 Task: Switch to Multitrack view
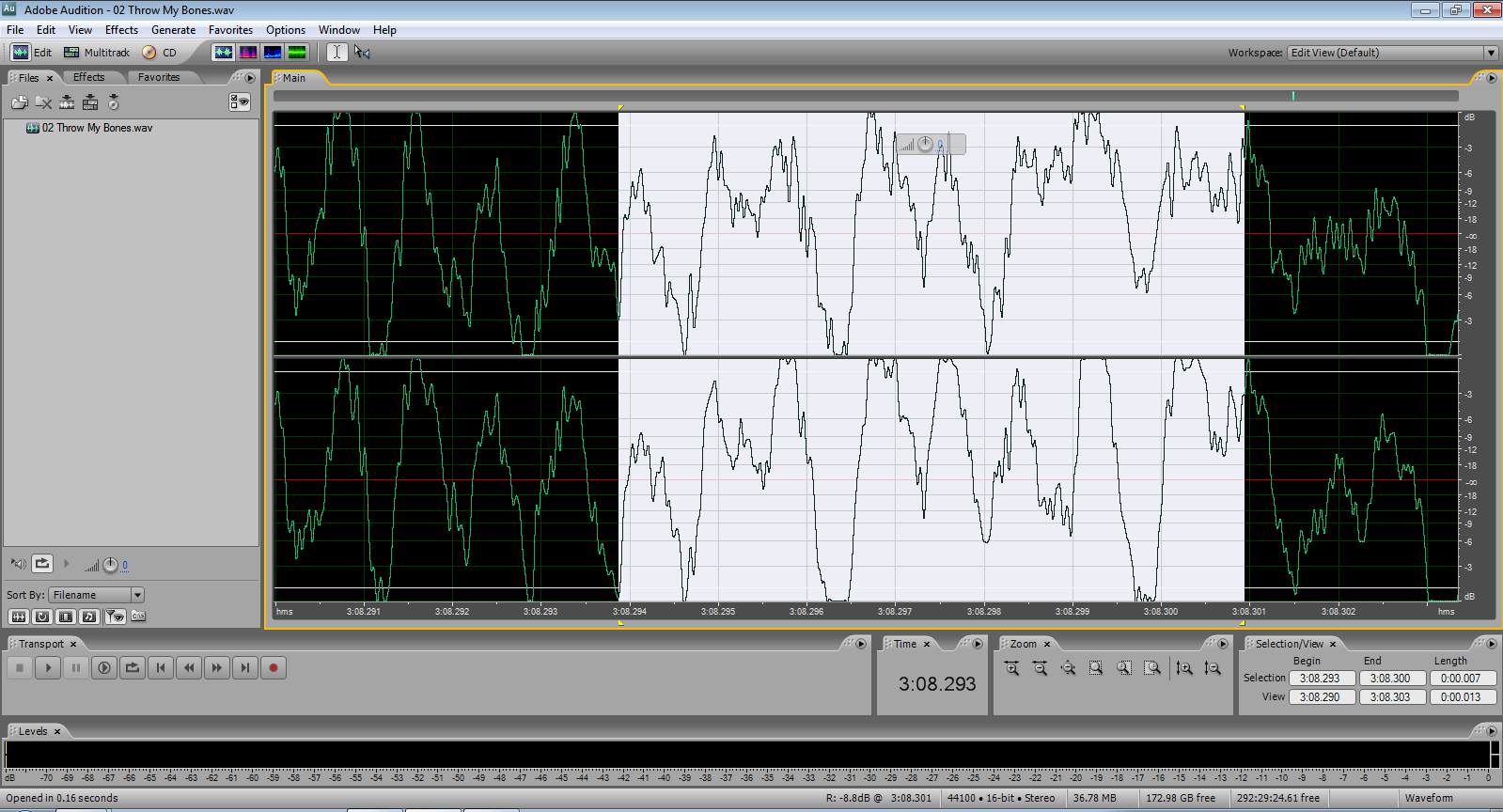click(97, 53)
